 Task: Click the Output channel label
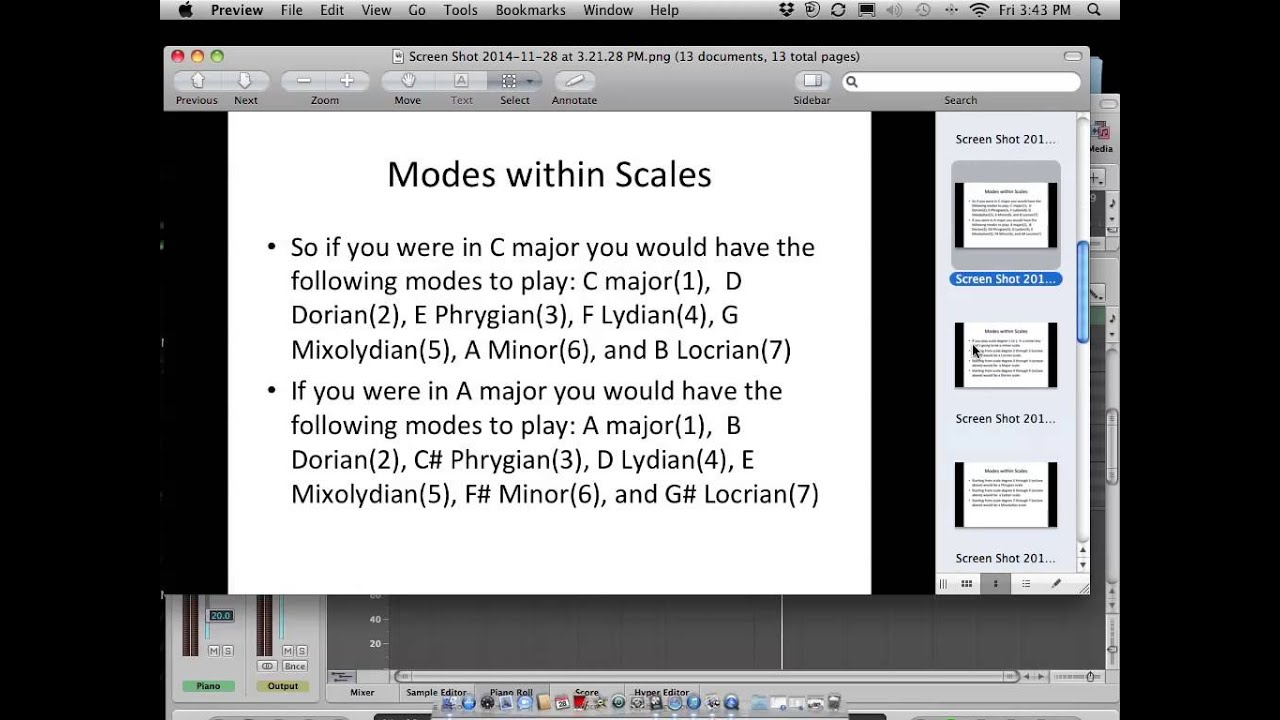point(283,686)
